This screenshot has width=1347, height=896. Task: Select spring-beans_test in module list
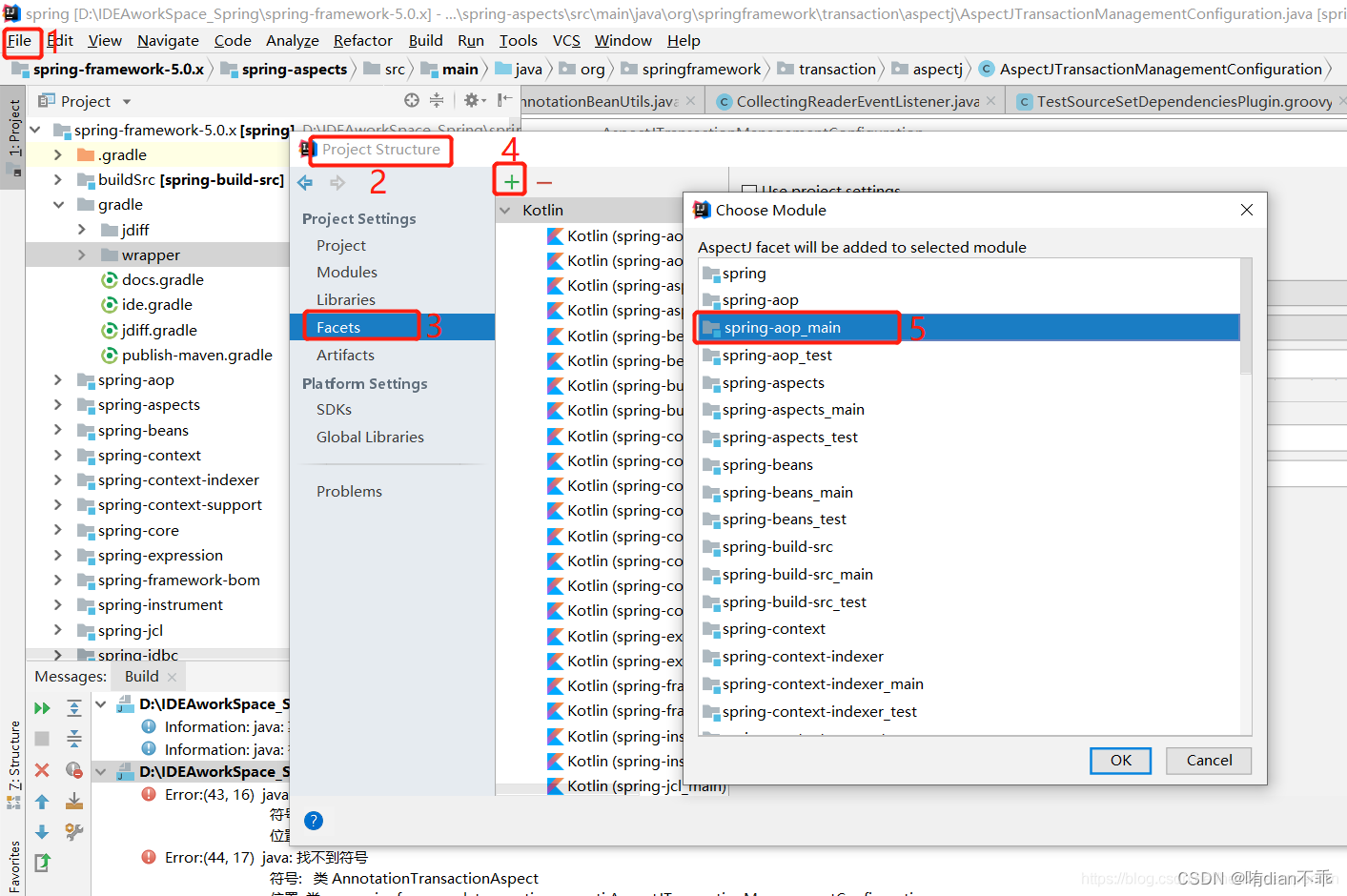(969, 519)
